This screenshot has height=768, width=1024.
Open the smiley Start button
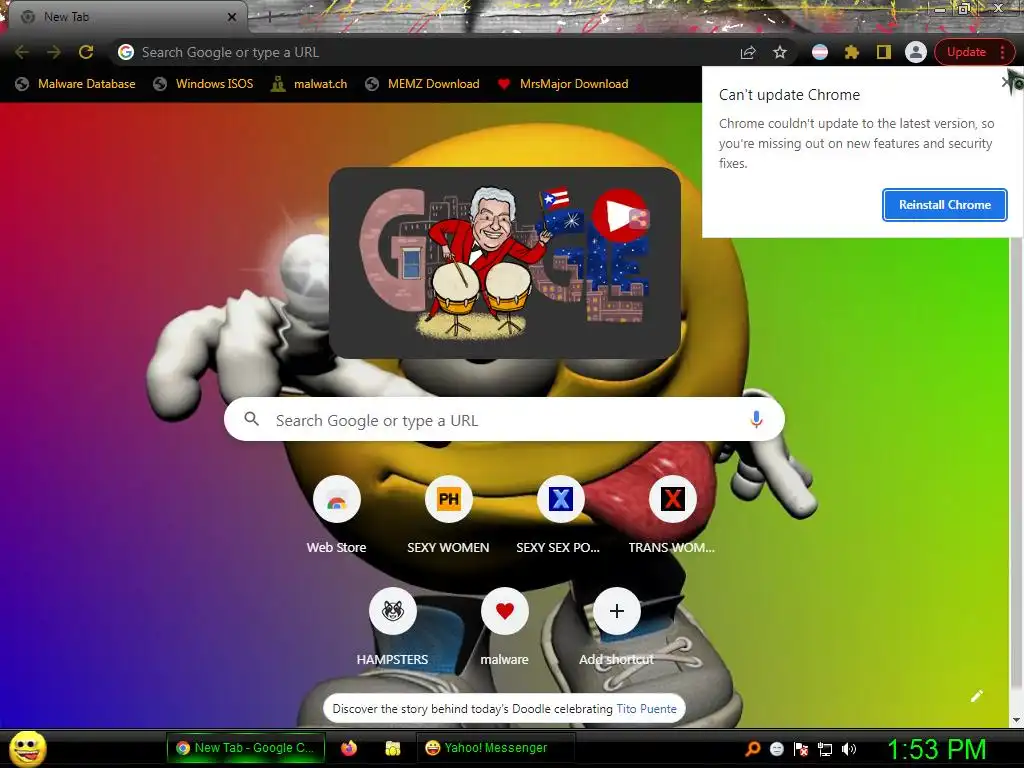[x=27, y=748]
